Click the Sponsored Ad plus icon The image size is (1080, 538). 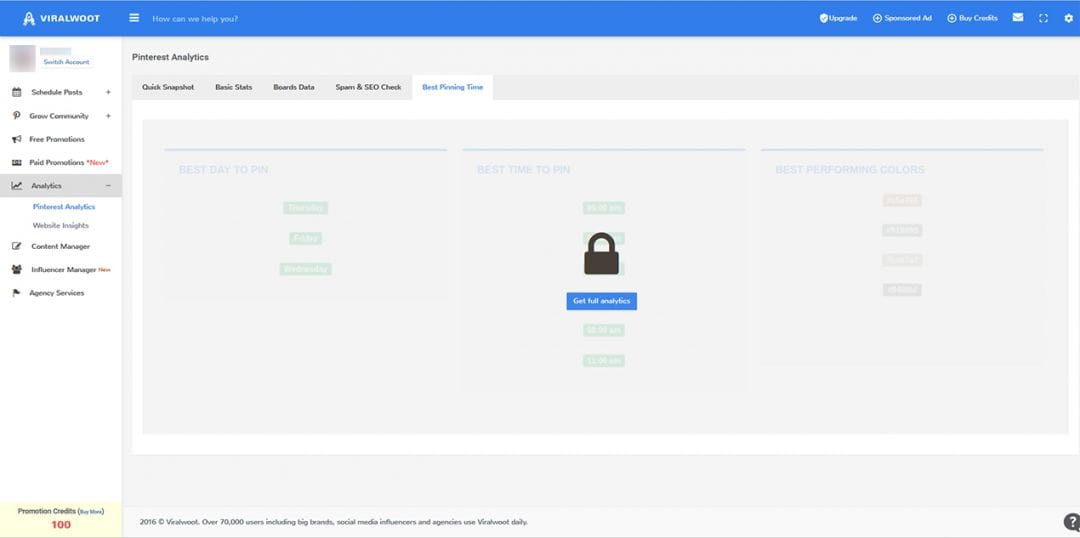(878, 19)
